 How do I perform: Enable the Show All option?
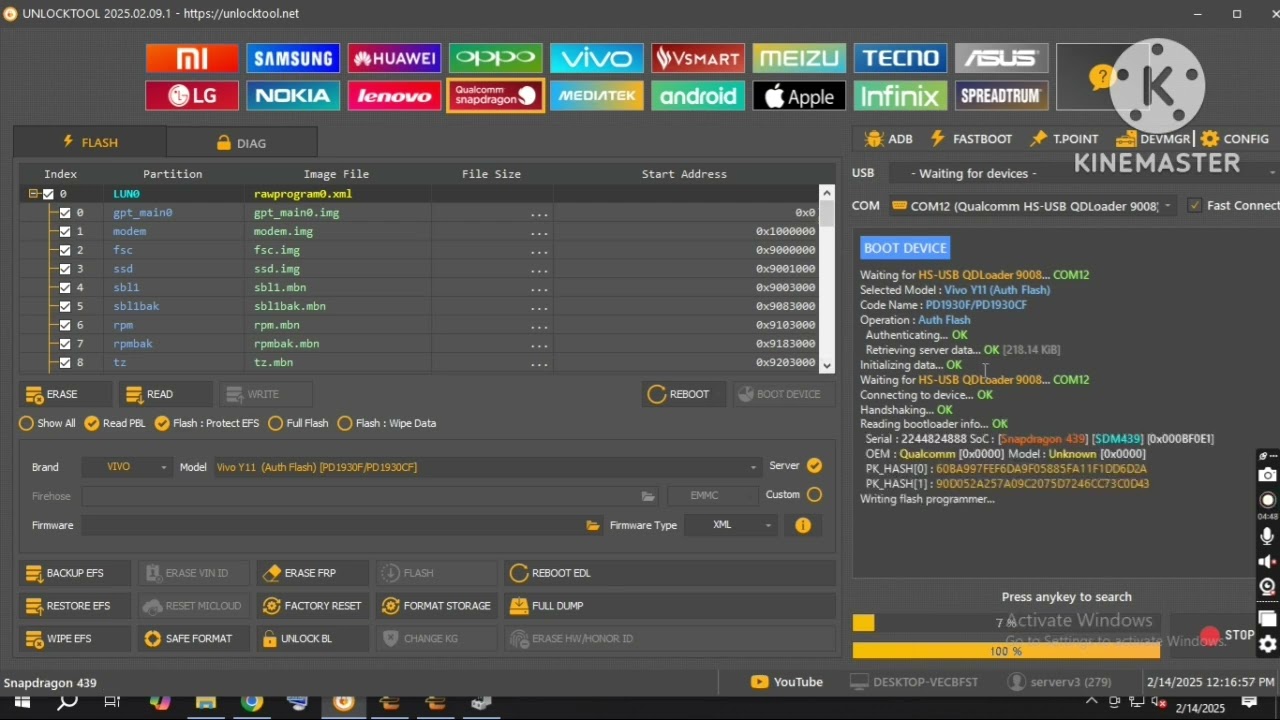coord(26,423)
